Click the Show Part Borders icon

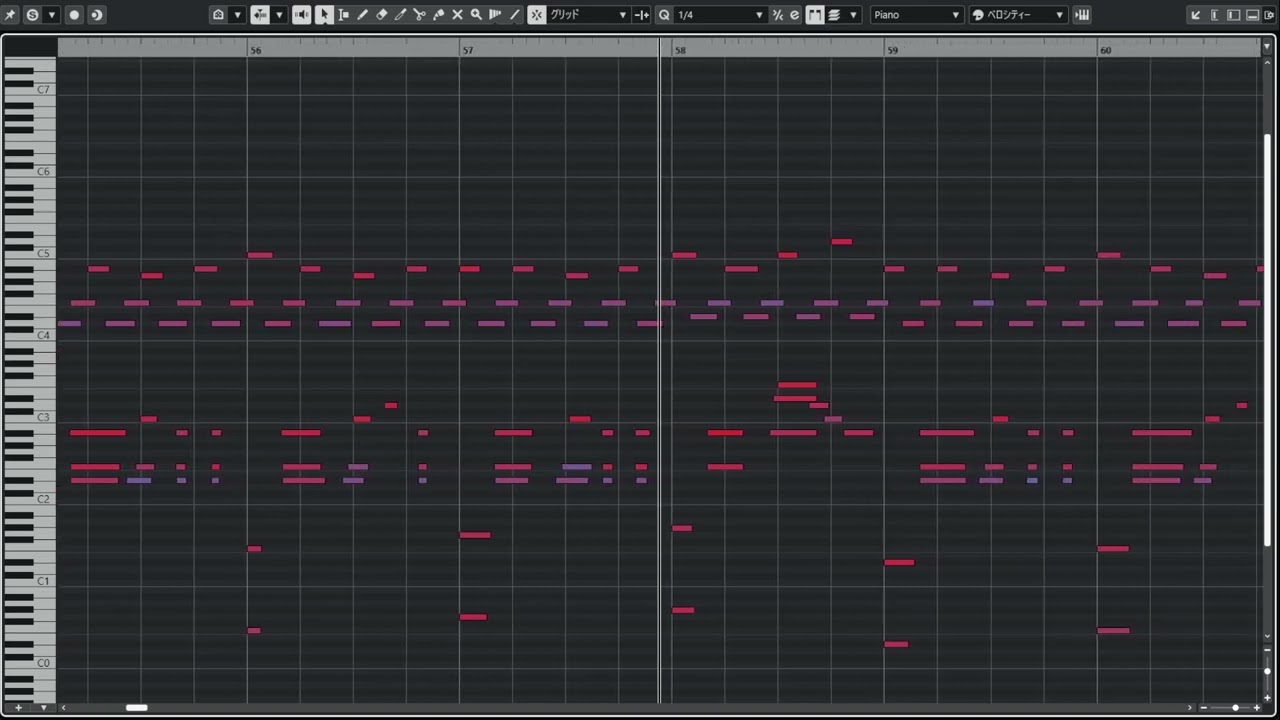tap(218, 15)
